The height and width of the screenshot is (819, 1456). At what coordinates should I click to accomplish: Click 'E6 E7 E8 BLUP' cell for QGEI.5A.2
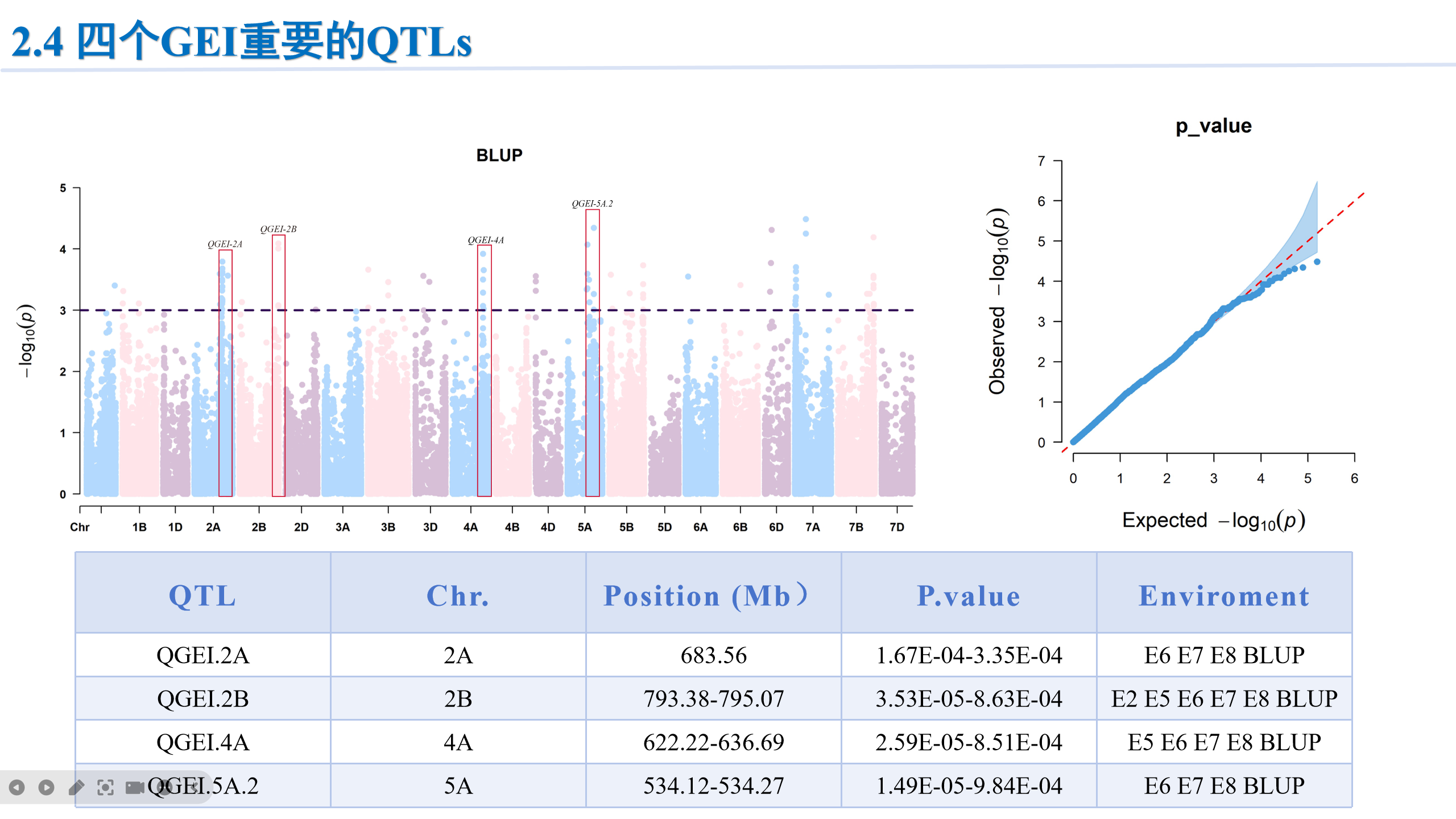tap(1224, 786)
